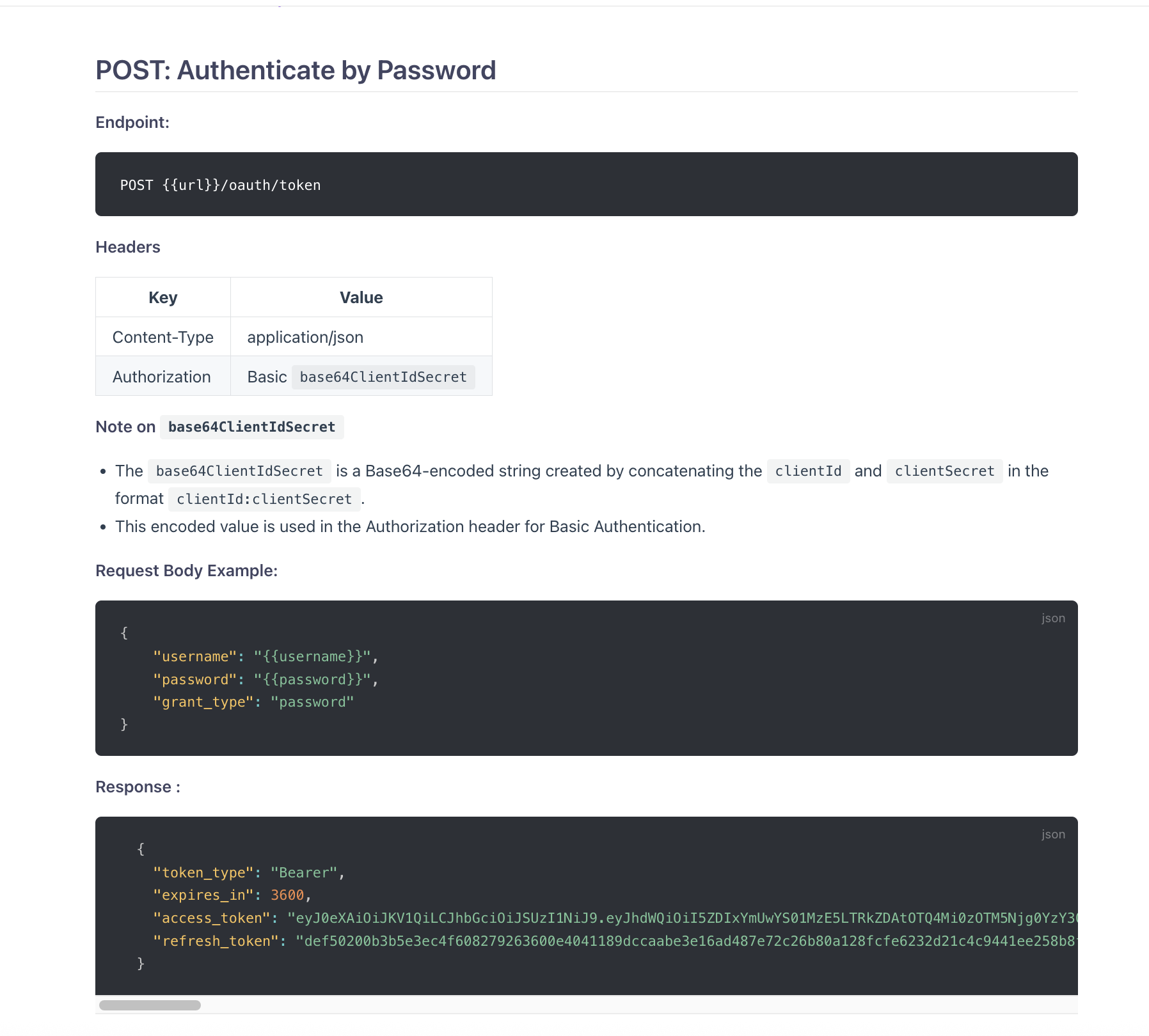
Task: Click the json label on response block
Action: coord(1053,835)
